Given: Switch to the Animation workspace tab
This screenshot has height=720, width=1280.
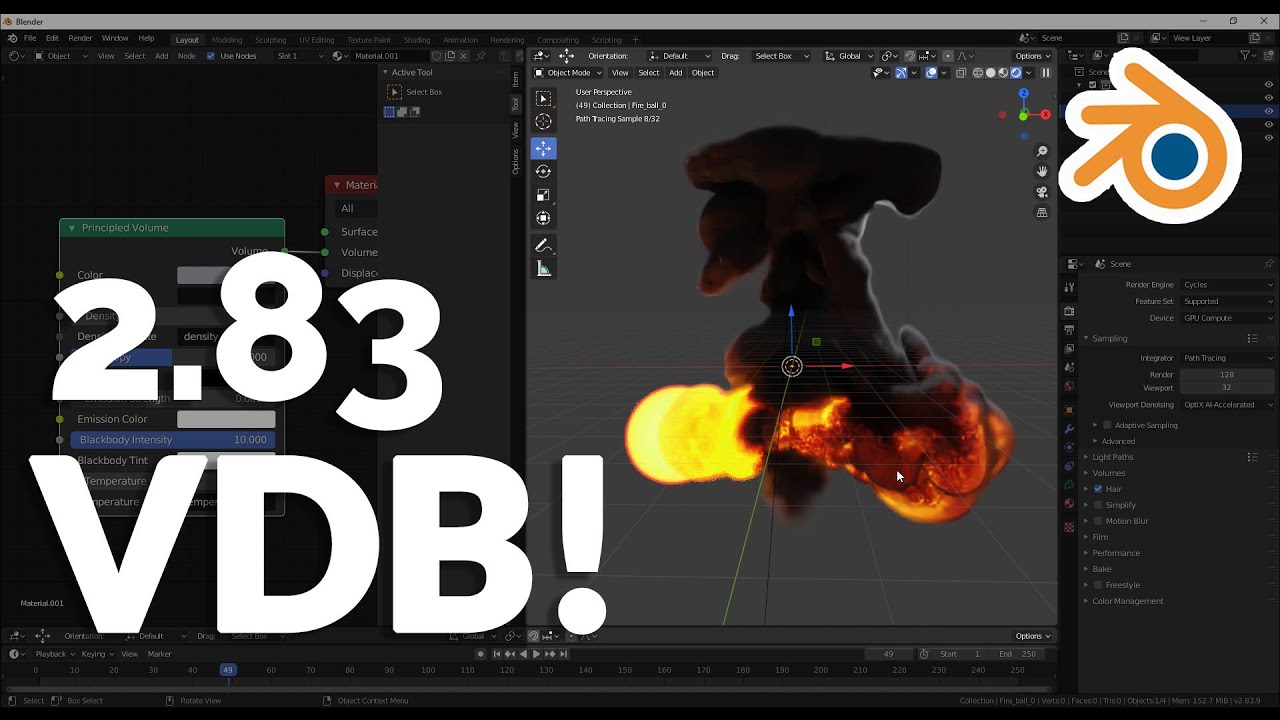Looking at the screenshot, I should point(460,40).
